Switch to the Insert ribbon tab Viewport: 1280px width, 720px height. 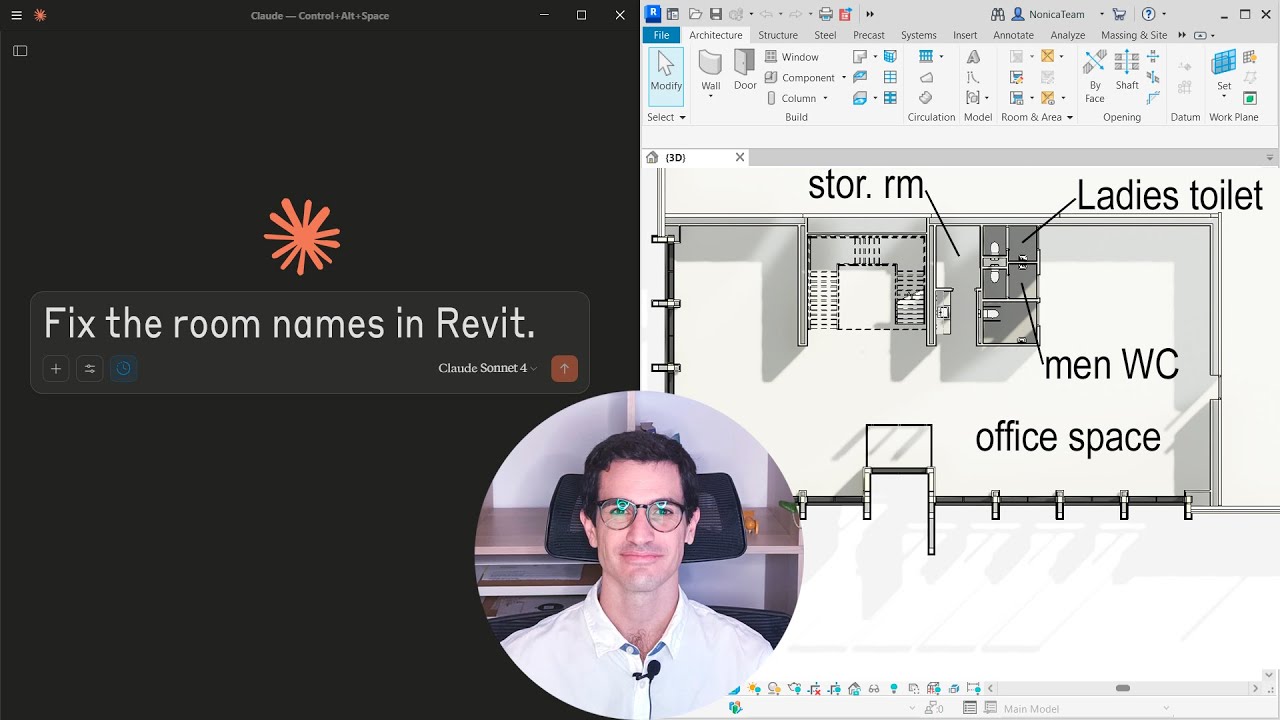(965, 35)
